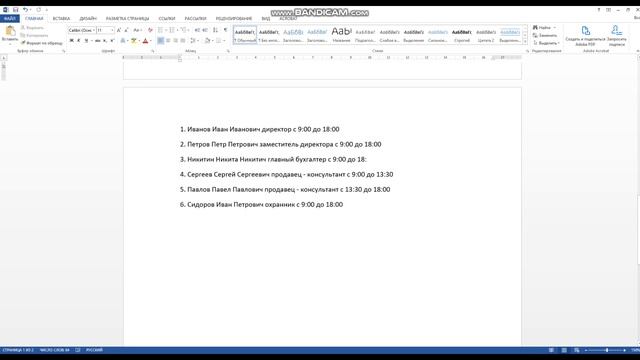Open the File (Файл) tab
The image size is (640, 360).
10,19
